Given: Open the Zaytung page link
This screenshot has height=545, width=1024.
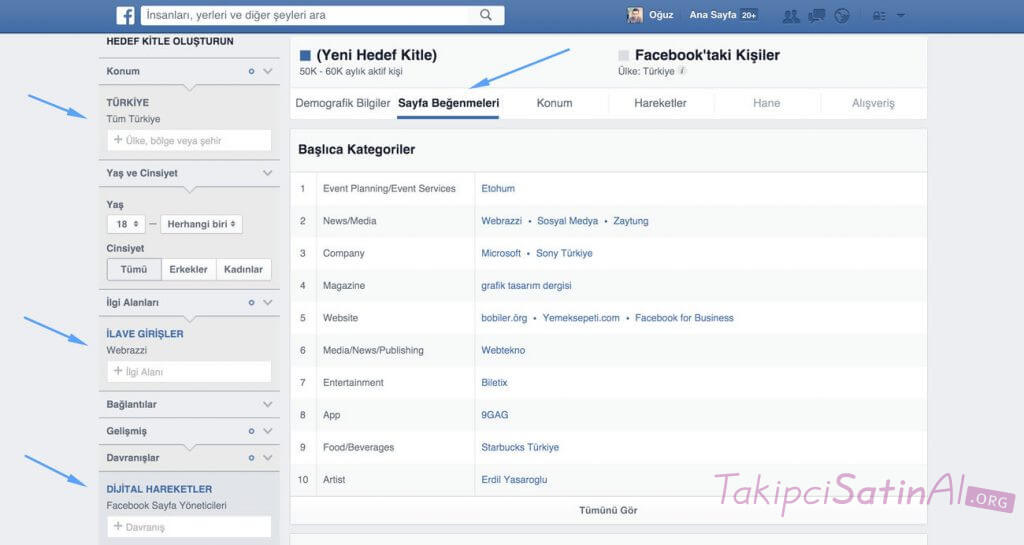Looking at the screenshot, I should 631,221.
